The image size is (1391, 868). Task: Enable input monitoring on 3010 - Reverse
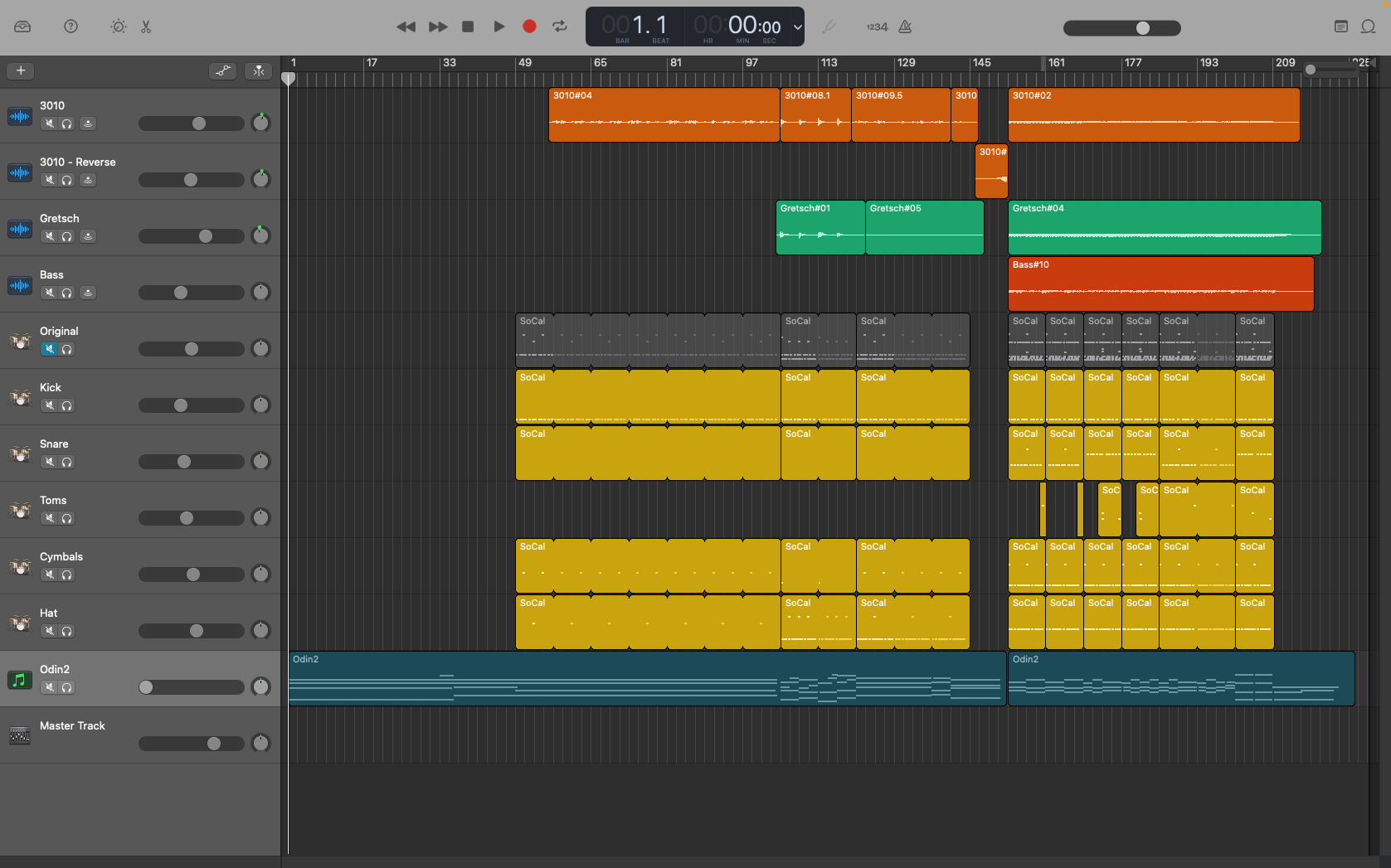click(88, 180)
